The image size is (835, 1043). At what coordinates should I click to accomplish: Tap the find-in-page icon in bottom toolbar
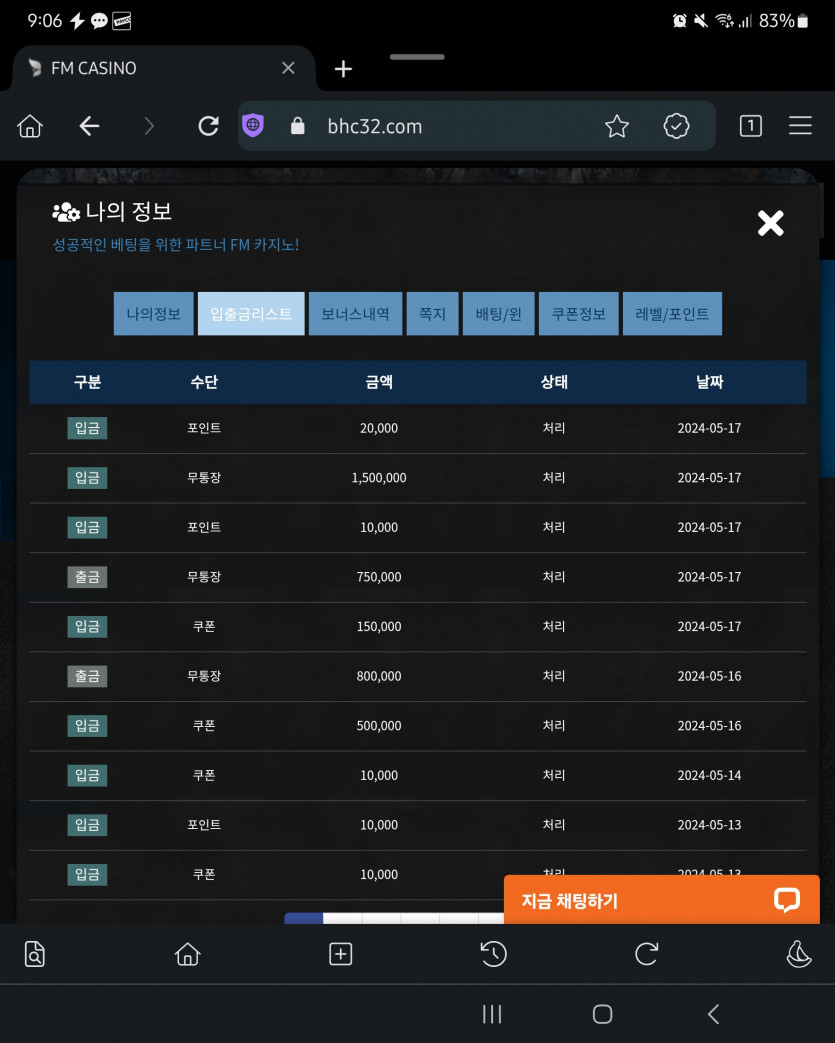pos(35,954)
